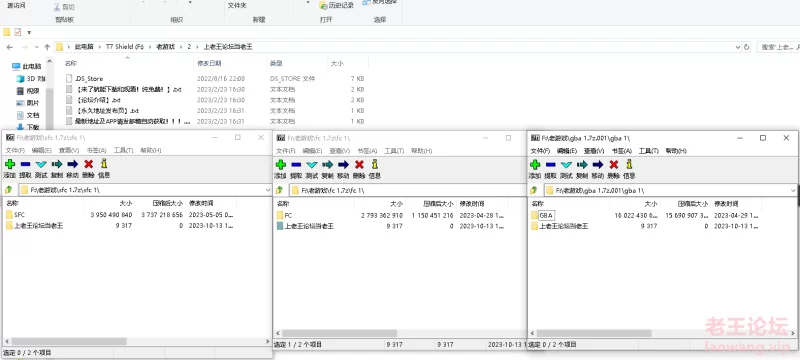The width and height of the screenshot is (800, 360).
Task: Select the GBA folder in gba window
Action: click(542, 215)
